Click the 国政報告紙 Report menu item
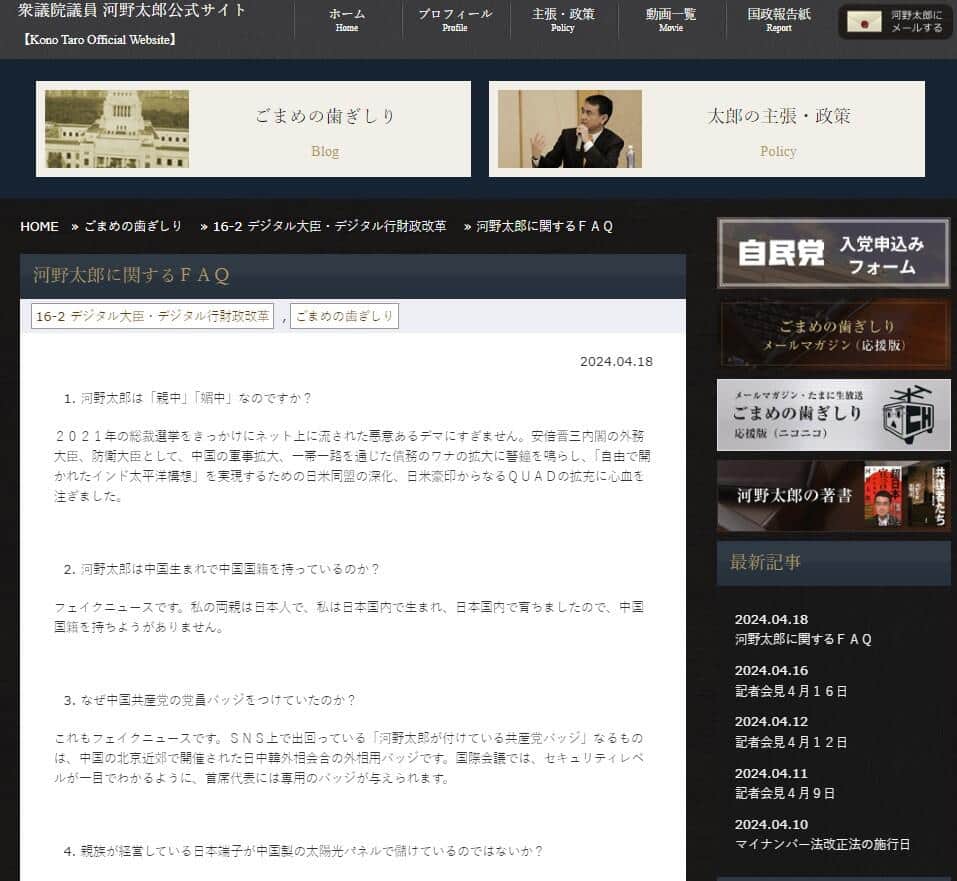Viewport: 957px width, 881px height. tap(778, 22)
